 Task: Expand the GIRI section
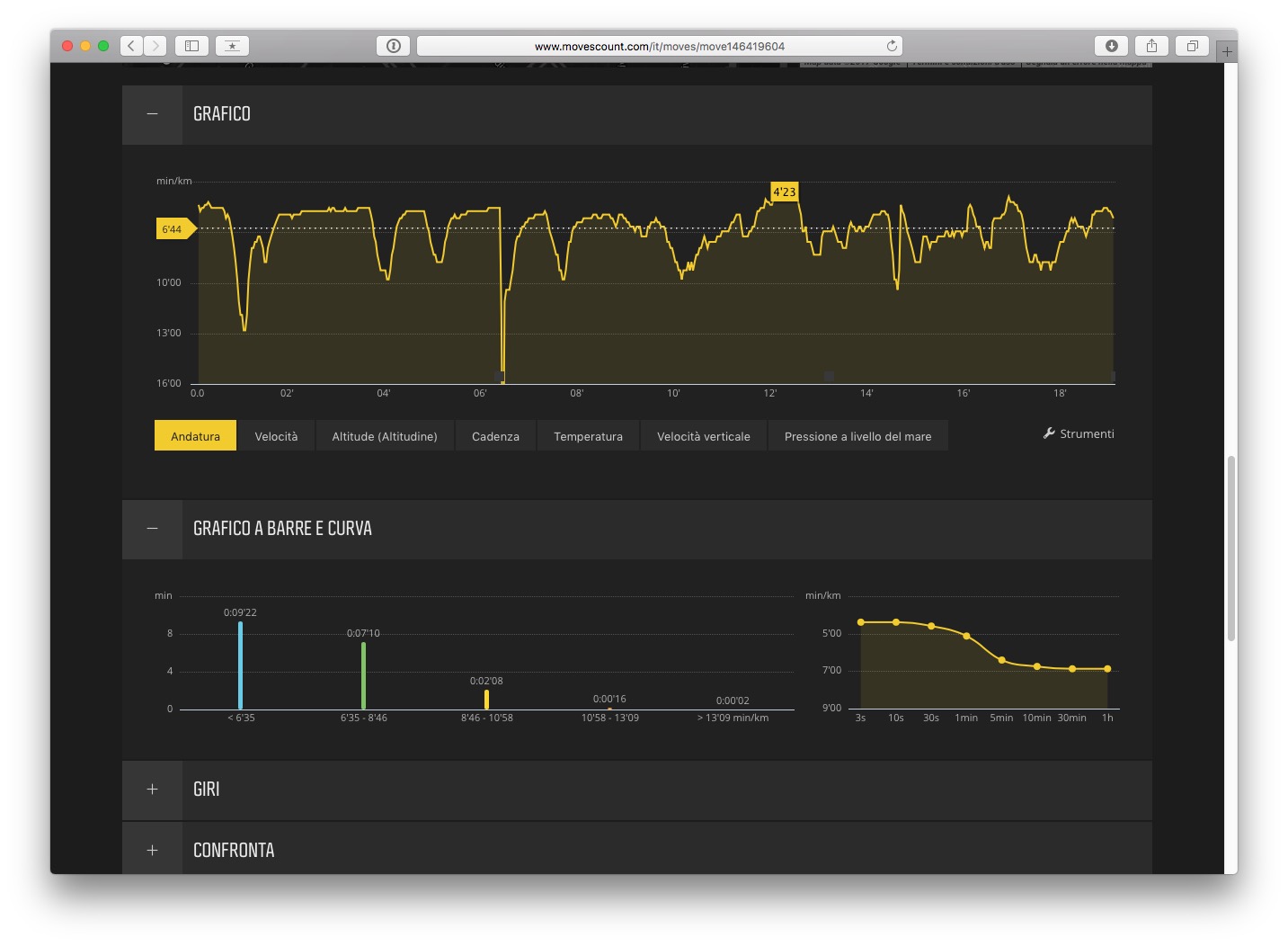point(152,790)
